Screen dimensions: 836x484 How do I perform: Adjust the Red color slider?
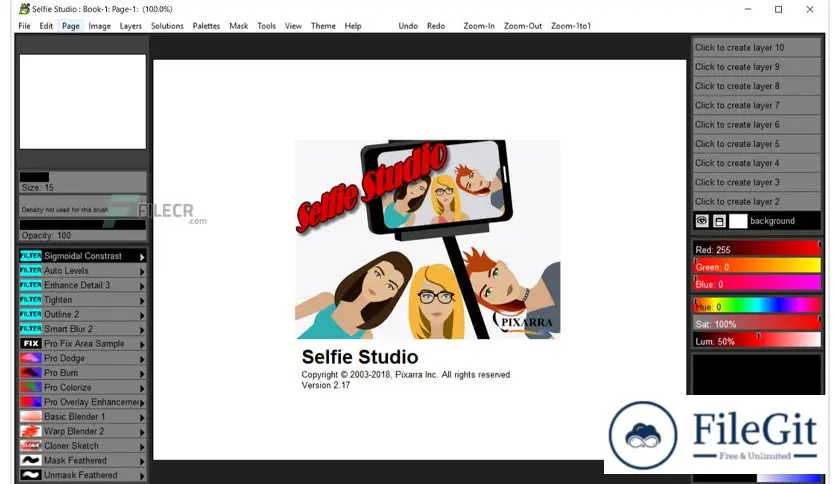(x=757, y=249)
